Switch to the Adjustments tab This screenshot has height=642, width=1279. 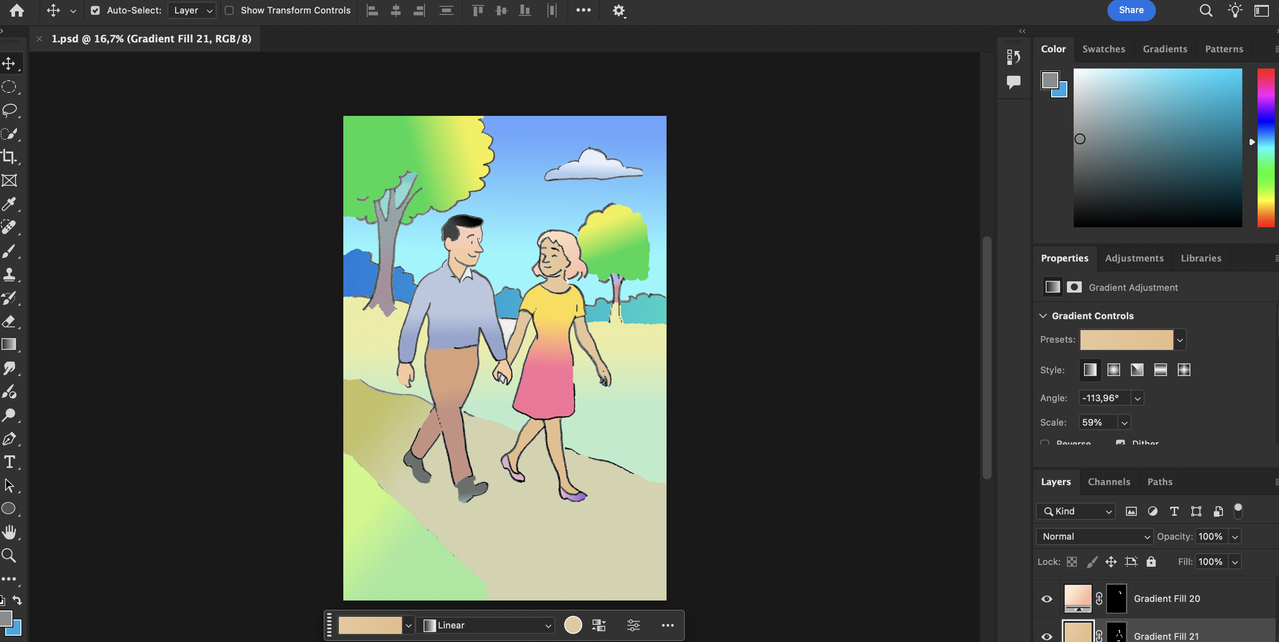[x=1134, y=258]
